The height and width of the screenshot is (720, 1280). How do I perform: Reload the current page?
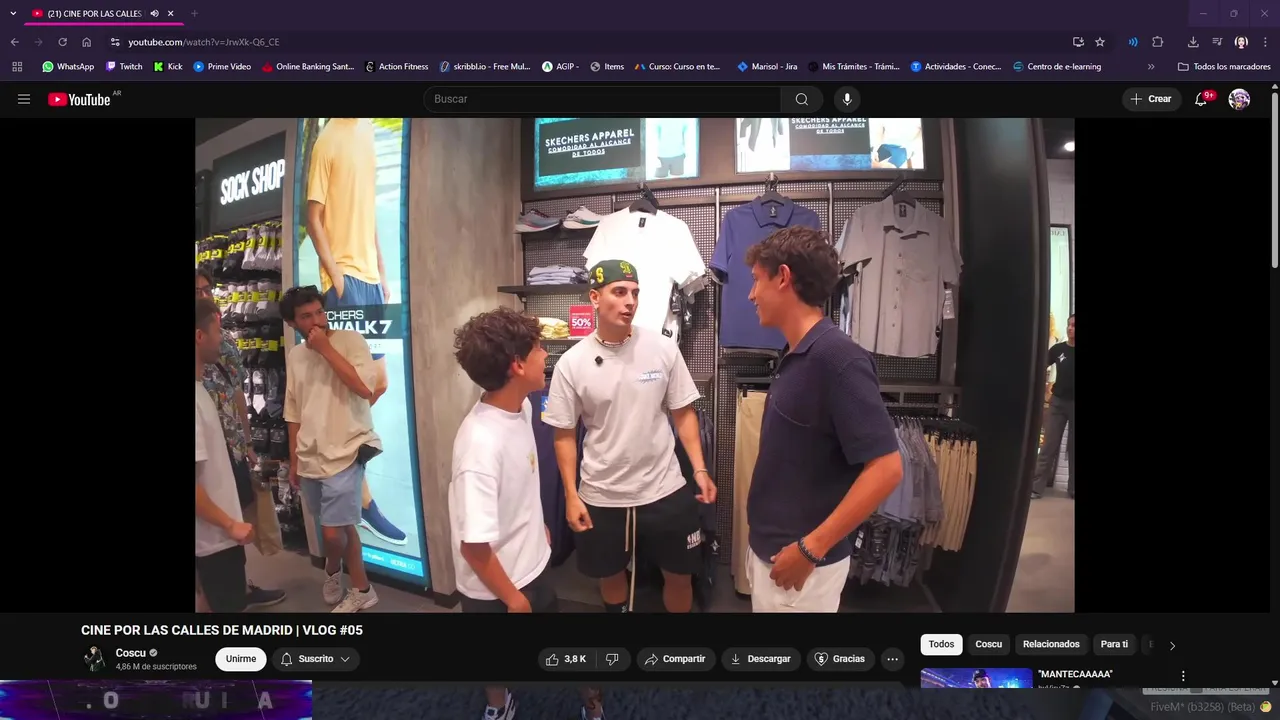tap(62, 42)
